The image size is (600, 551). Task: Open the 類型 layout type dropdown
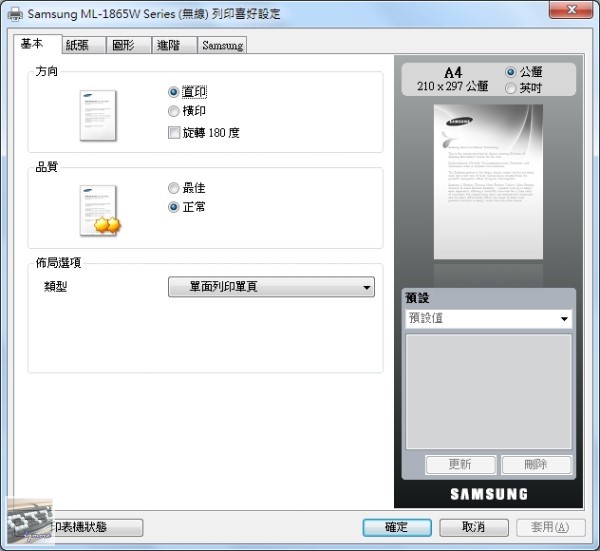271,287
